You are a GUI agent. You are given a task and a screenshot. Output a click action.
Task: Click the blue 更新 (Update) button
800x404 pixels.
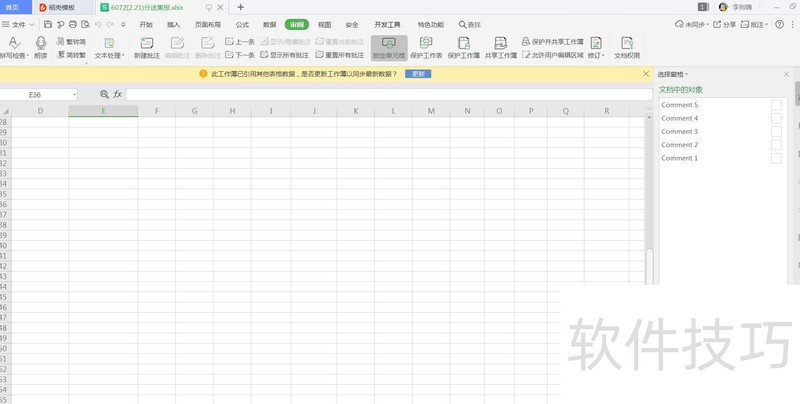418,74
